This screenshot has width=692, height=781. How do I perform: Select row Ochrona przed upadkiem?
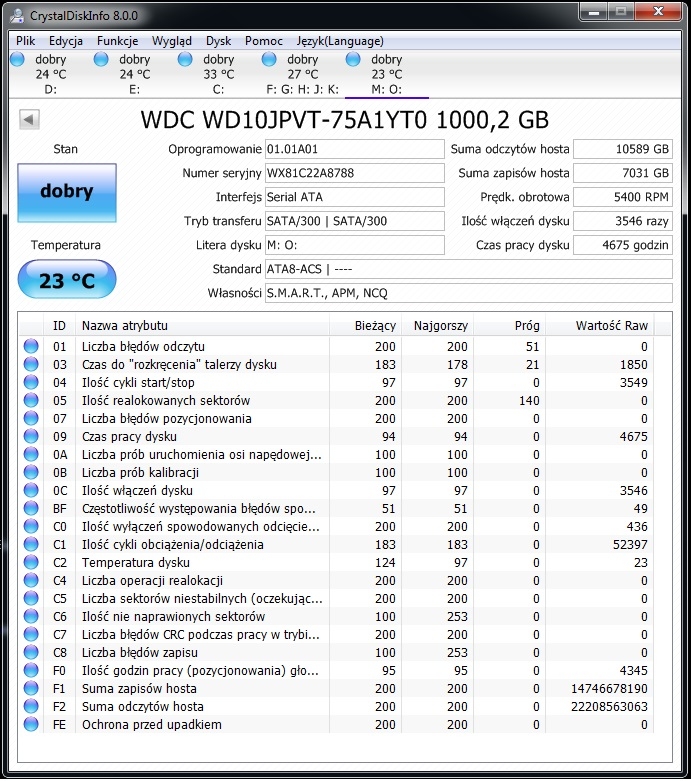tap(337, 724)
